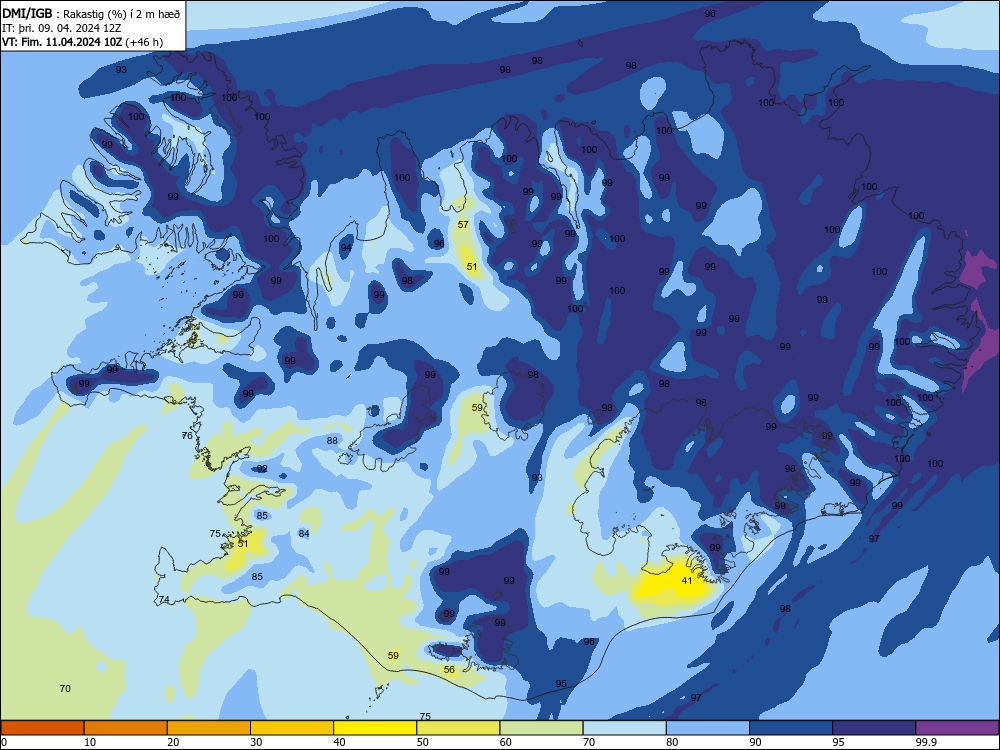This screenshot has height=750, width=1000.
Task: Select the 20–30 amber legend swatch
Action: 209,728
